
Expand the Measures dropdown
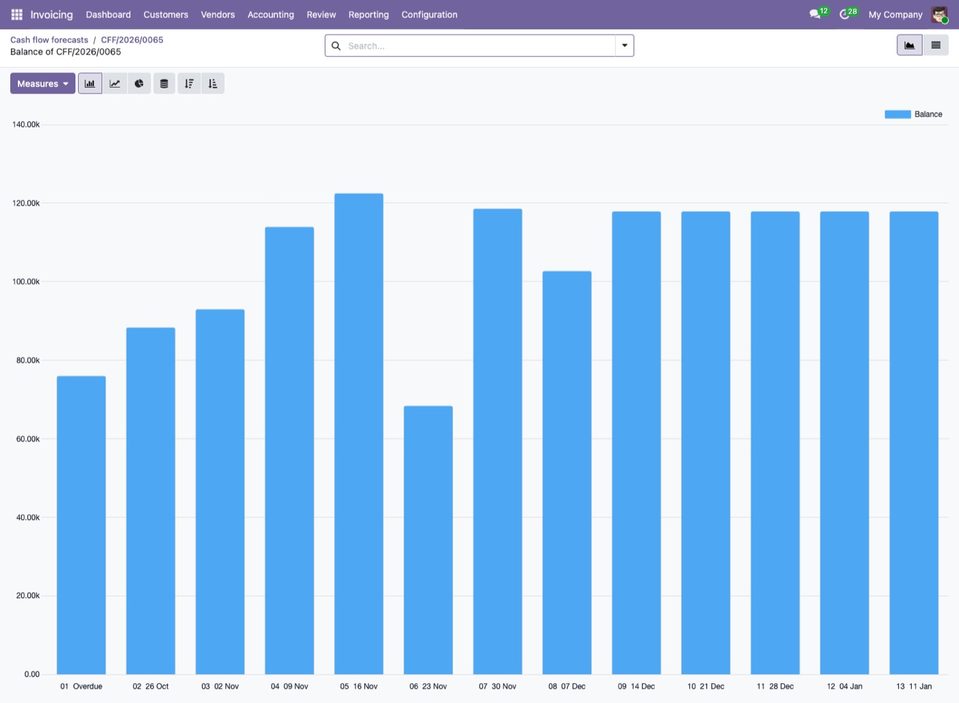point(43,84)
